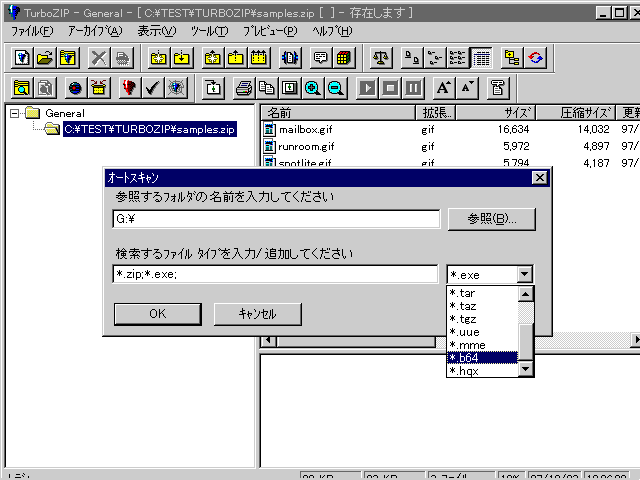This screenshot has width=640, height=480.
Task: Click the red gem icon
Action: (129, 88)
